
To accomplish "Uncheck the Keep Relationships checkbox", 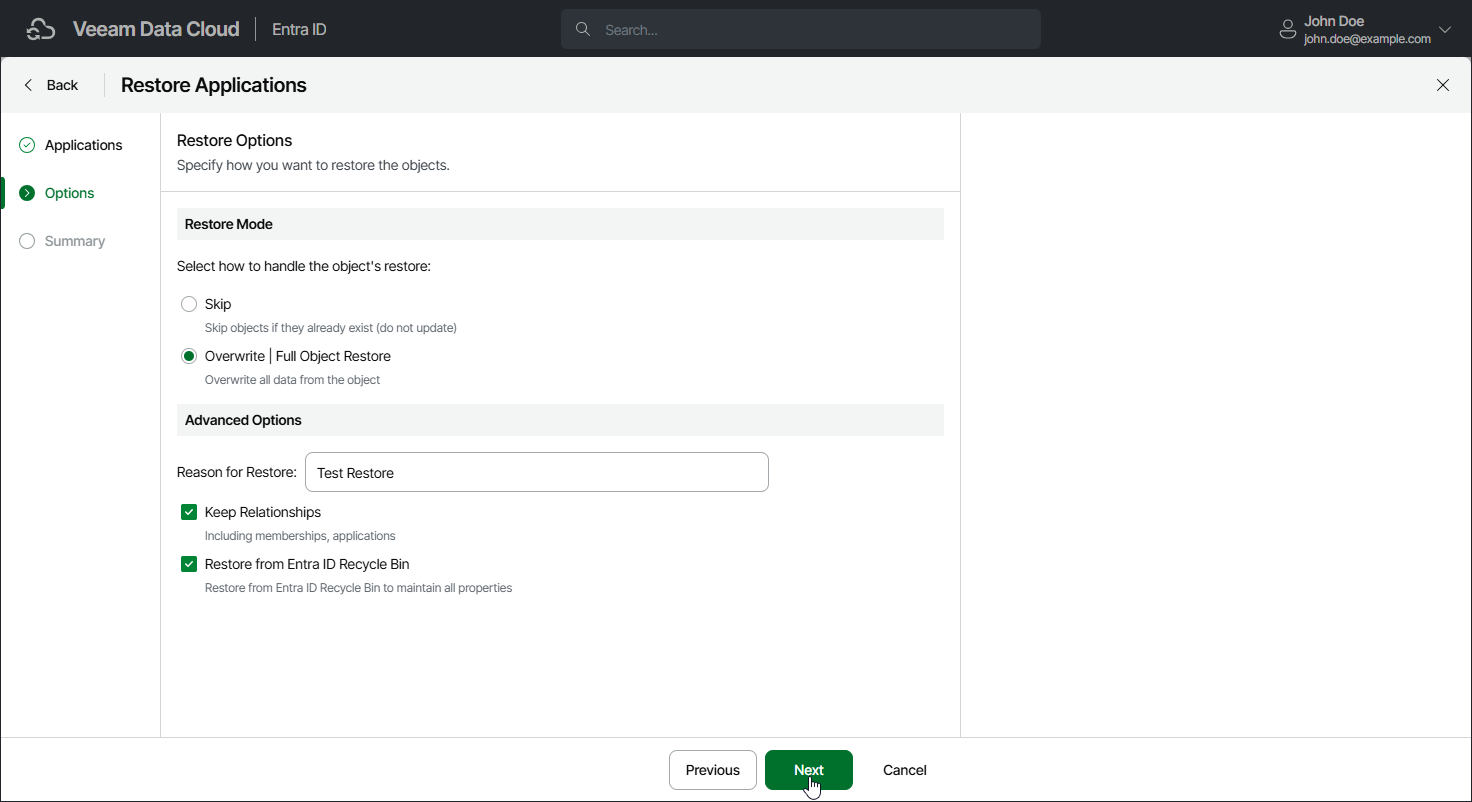I will (x=189, y=512).
